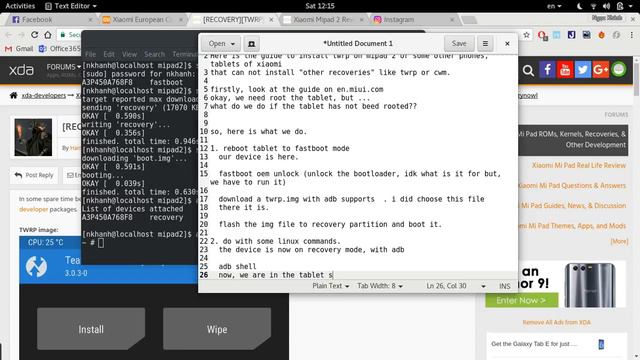Screen dimensions: 640x360
Task: Click Remove All Ads from XDA link
Action: click(556, 322)
